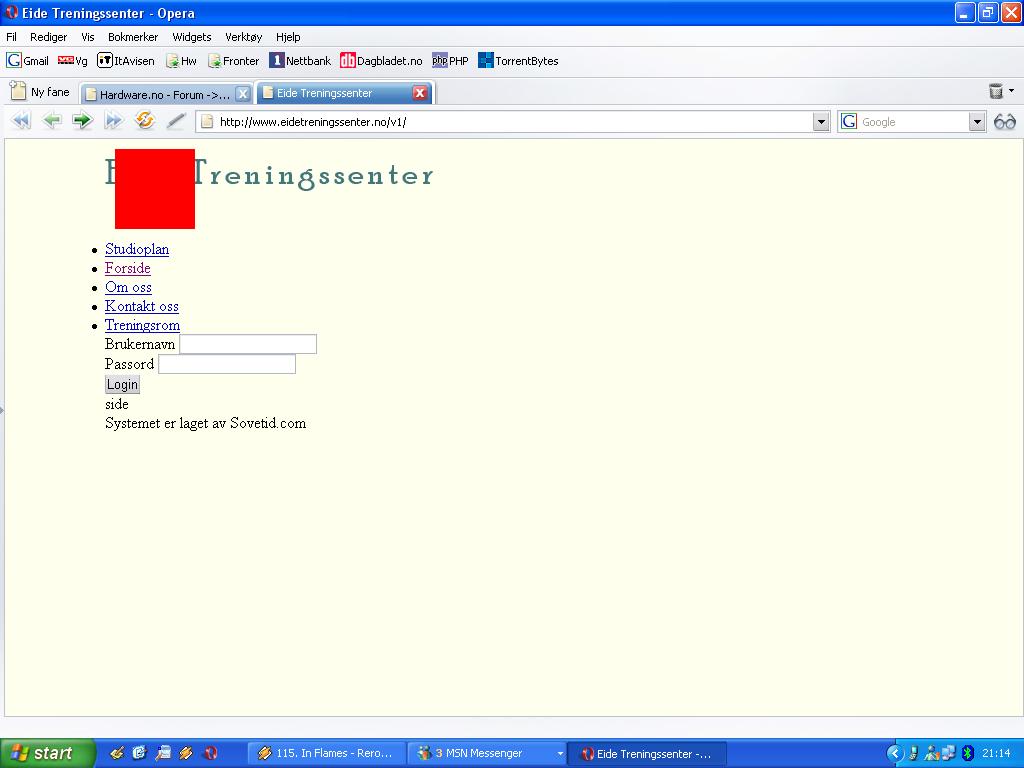Screen dimensions: 1024x768
Task: Open a new tab with Ny fane
Action: click(40, 91)
